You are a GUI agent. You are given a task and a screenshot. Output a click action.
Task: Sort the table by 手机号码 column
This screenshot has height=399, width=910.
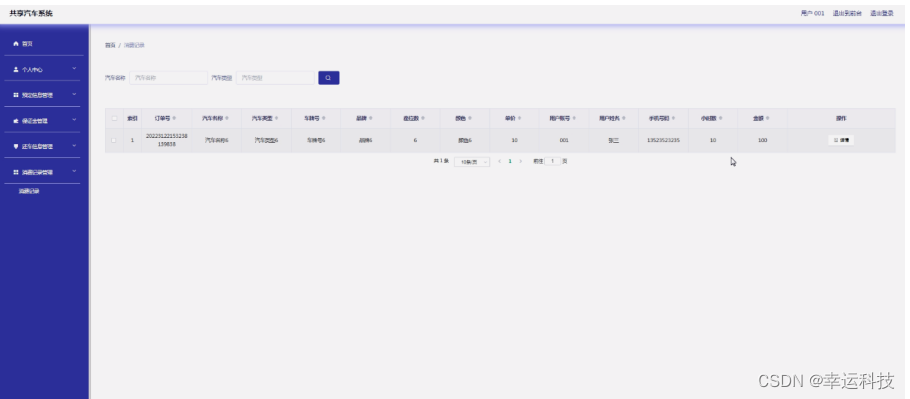click(x=673, y=118)
